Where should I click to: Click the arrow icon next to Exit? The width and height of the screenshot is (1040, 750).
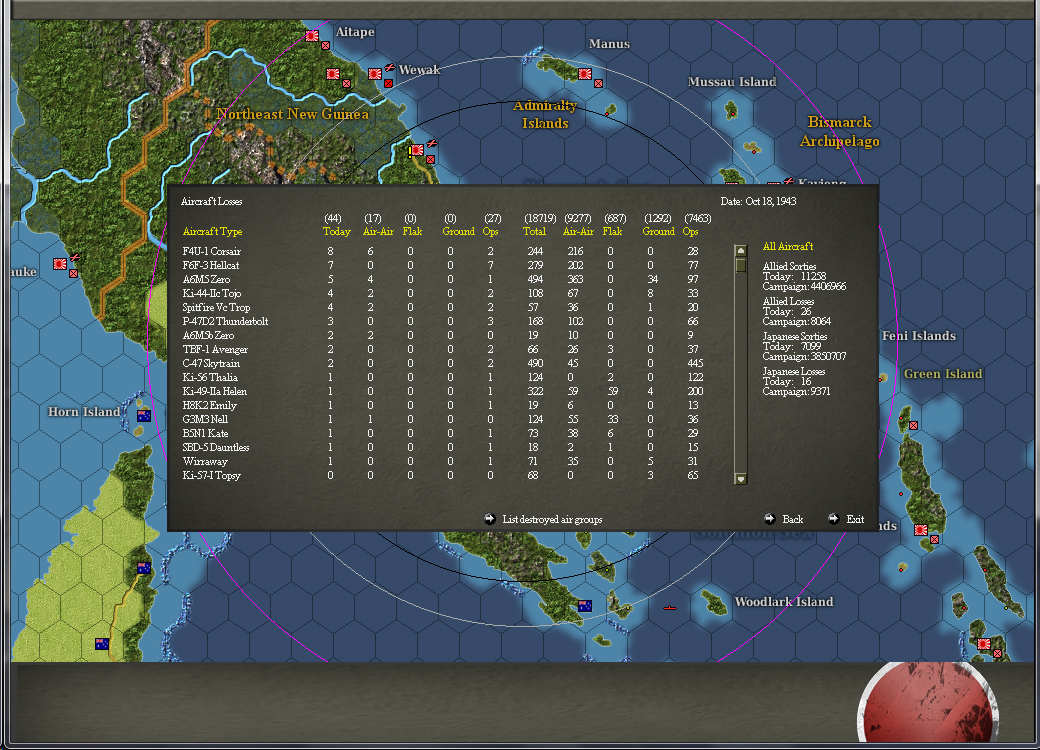pyautogui.click(x=834, y=519)
